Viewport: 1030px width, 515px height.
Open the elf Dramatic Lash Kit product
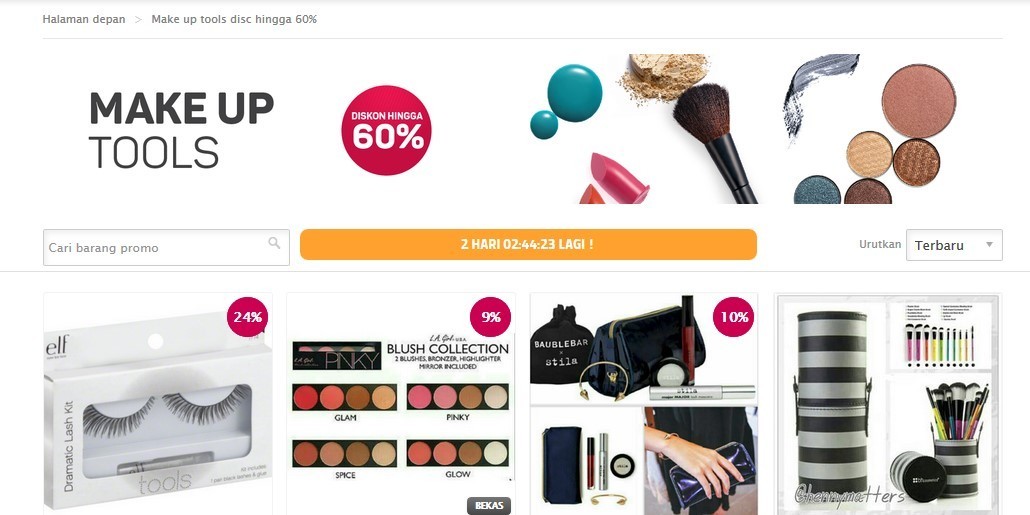tap(158, 404)
